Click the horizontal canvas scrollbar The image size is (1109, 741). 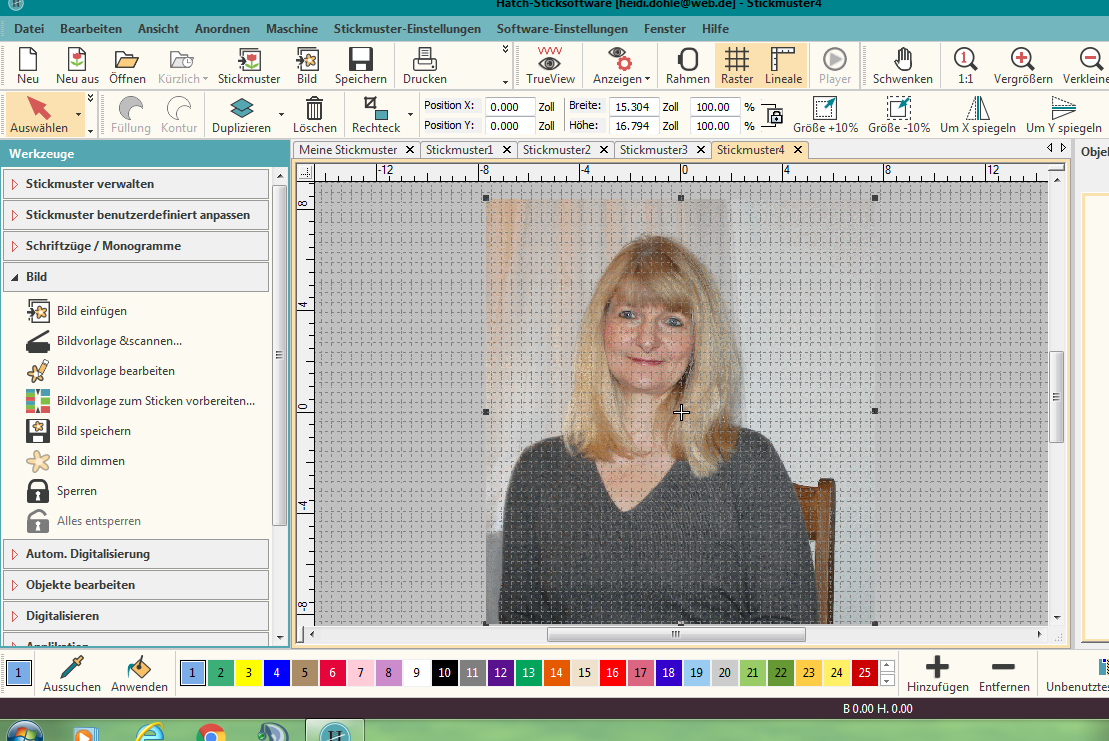676,634
